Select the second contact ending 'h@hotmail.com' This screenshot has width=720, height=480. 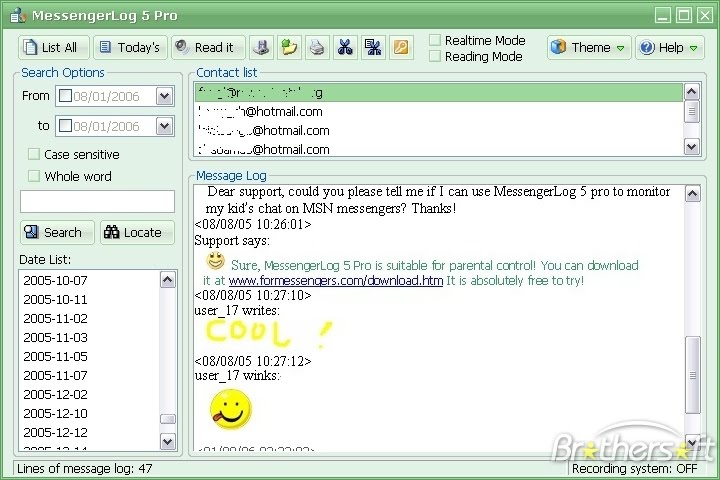tap(439, 112)
